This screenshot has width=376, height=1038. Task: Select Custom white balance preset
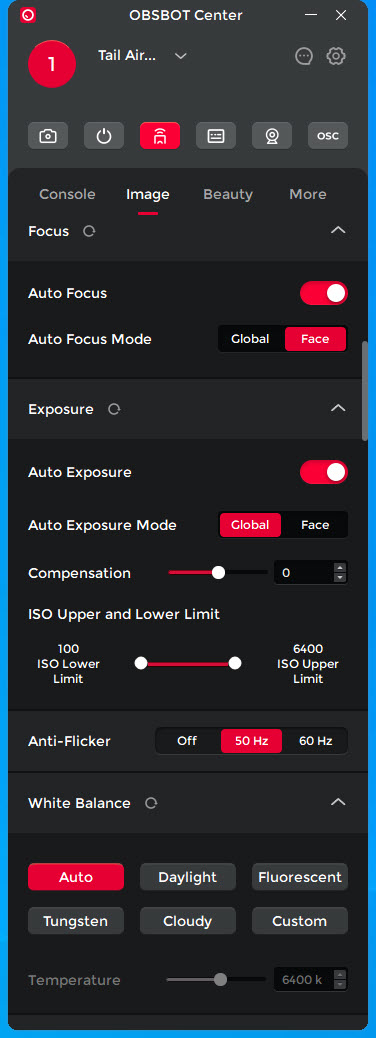300,921
